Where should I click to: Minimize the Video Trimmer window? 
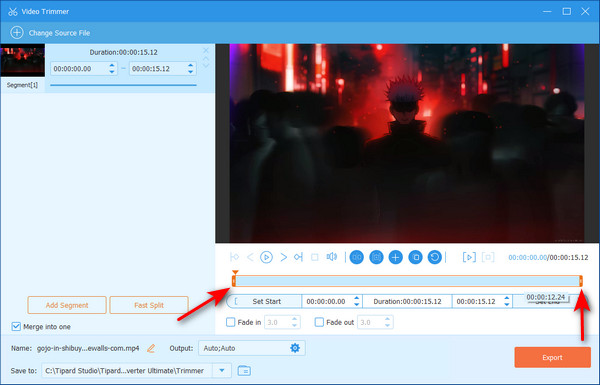click(547, 11)
